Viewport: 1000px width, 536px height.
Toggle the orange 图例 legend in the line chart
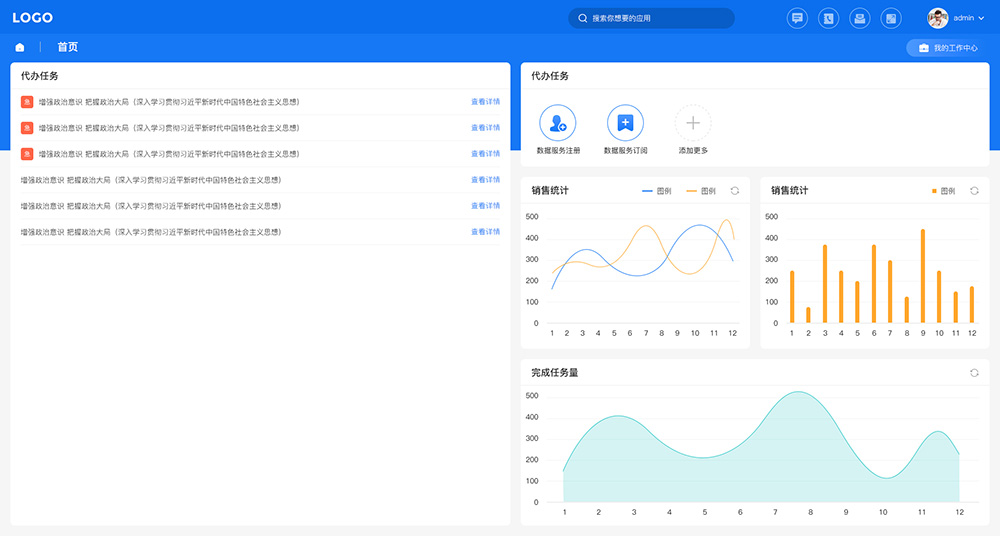point(701,191)
